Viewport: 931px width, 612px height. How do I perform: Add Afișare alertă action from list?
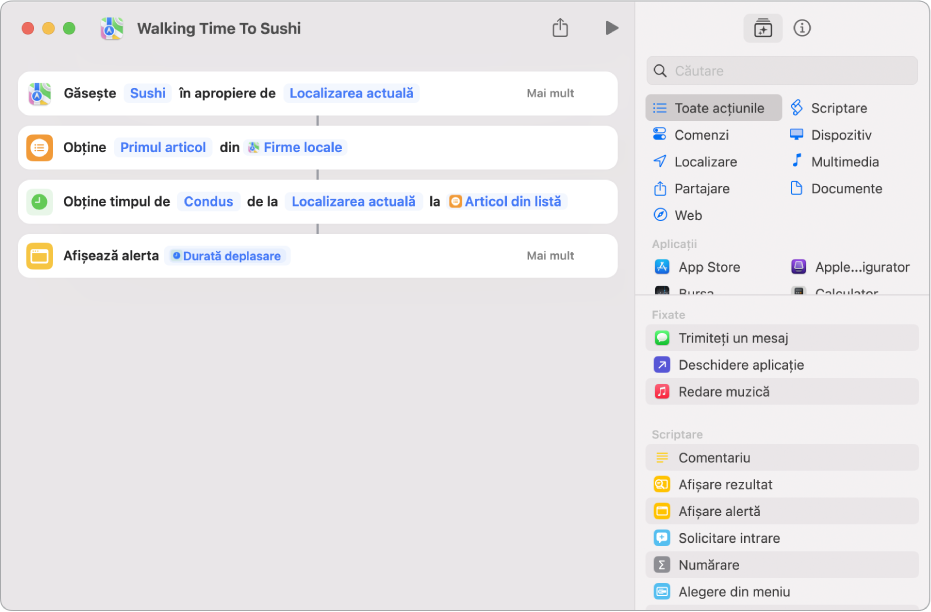(x=782, y=511)
